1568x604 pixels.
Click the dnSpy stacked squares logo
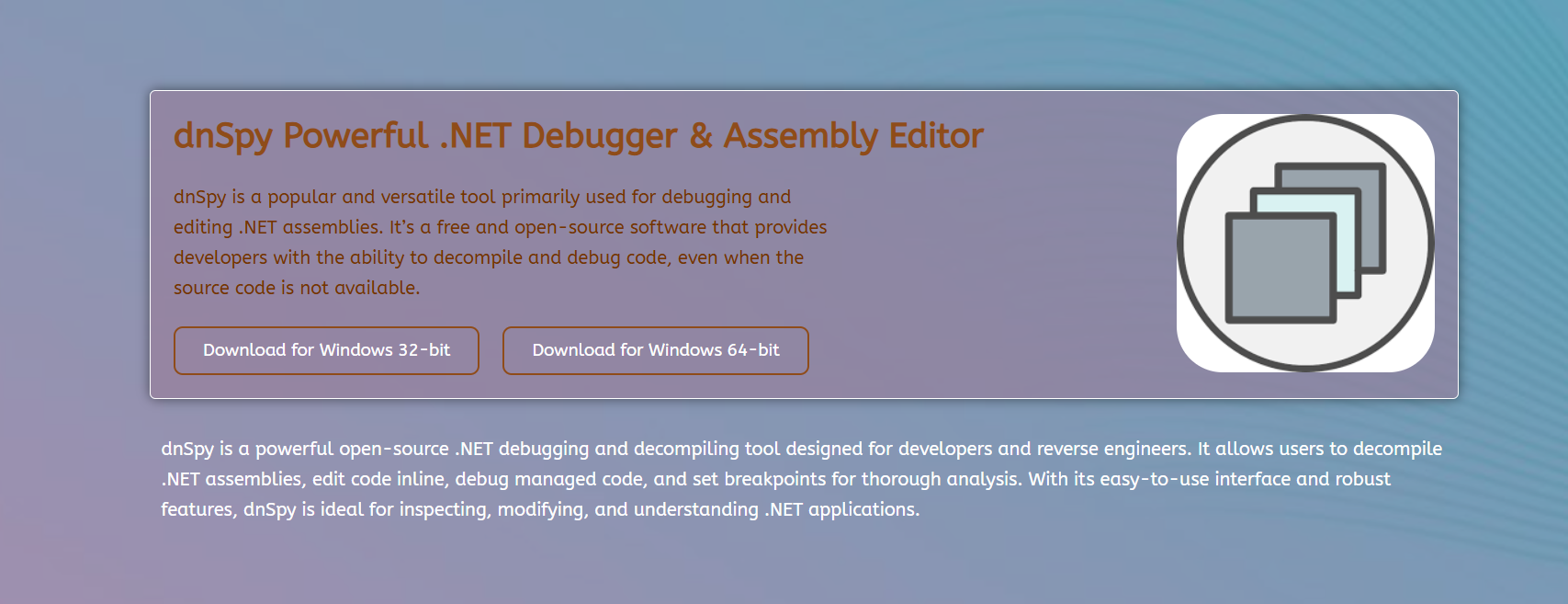click(1305, 243)
